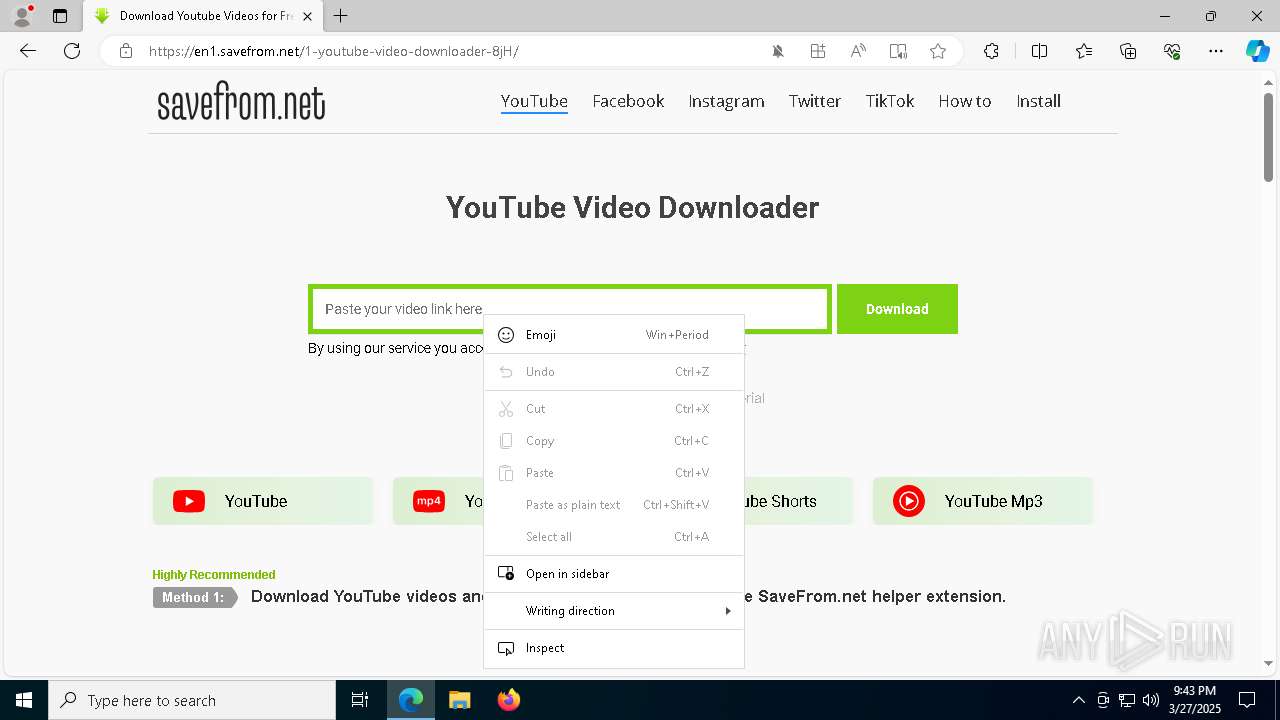This screenshot has height=720, width=1280.
Task: Open the notification center icon
Action: tap(1247, 700)
